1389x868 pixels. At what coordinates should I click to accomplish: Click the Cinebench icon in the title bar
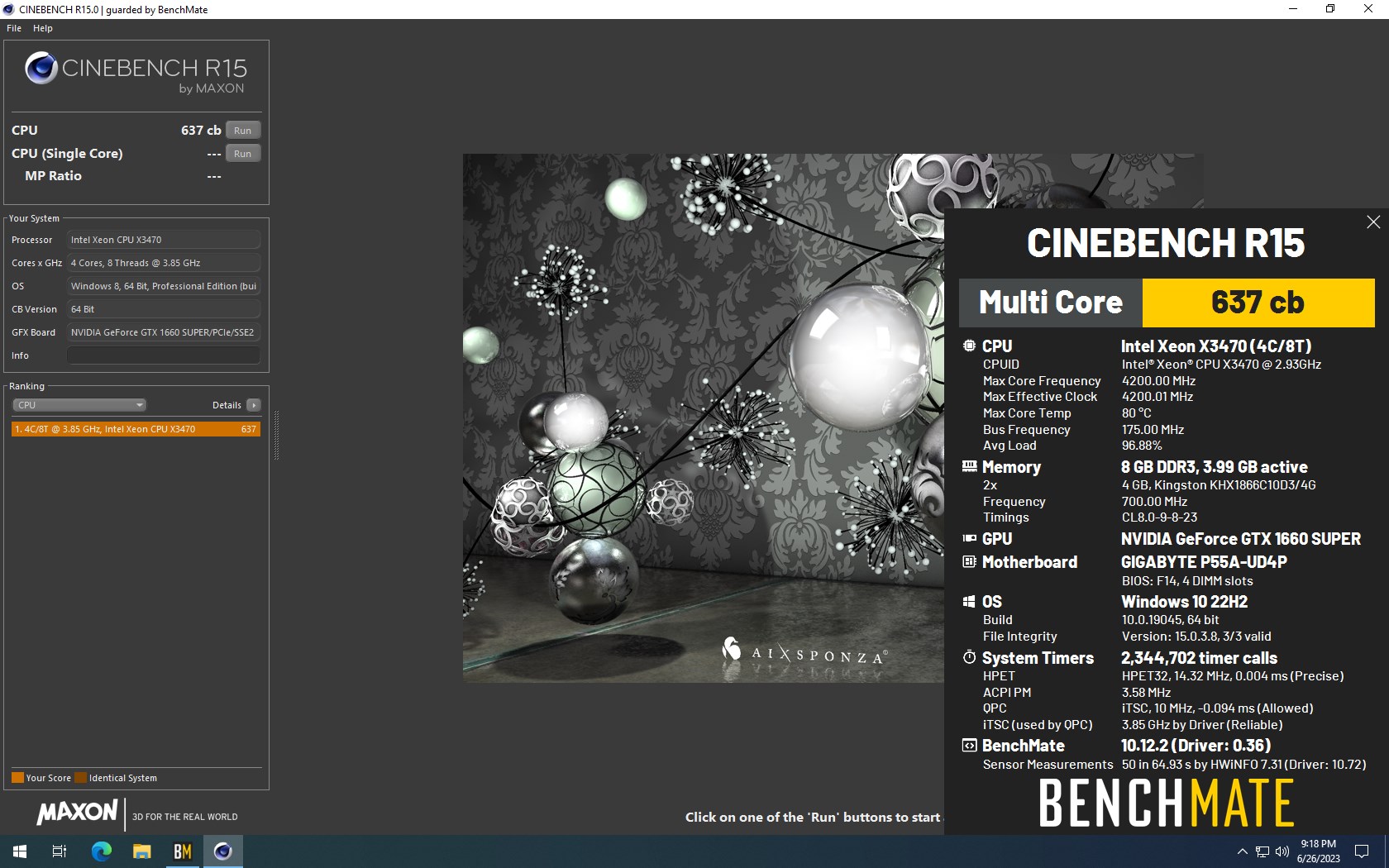[9, 9]
